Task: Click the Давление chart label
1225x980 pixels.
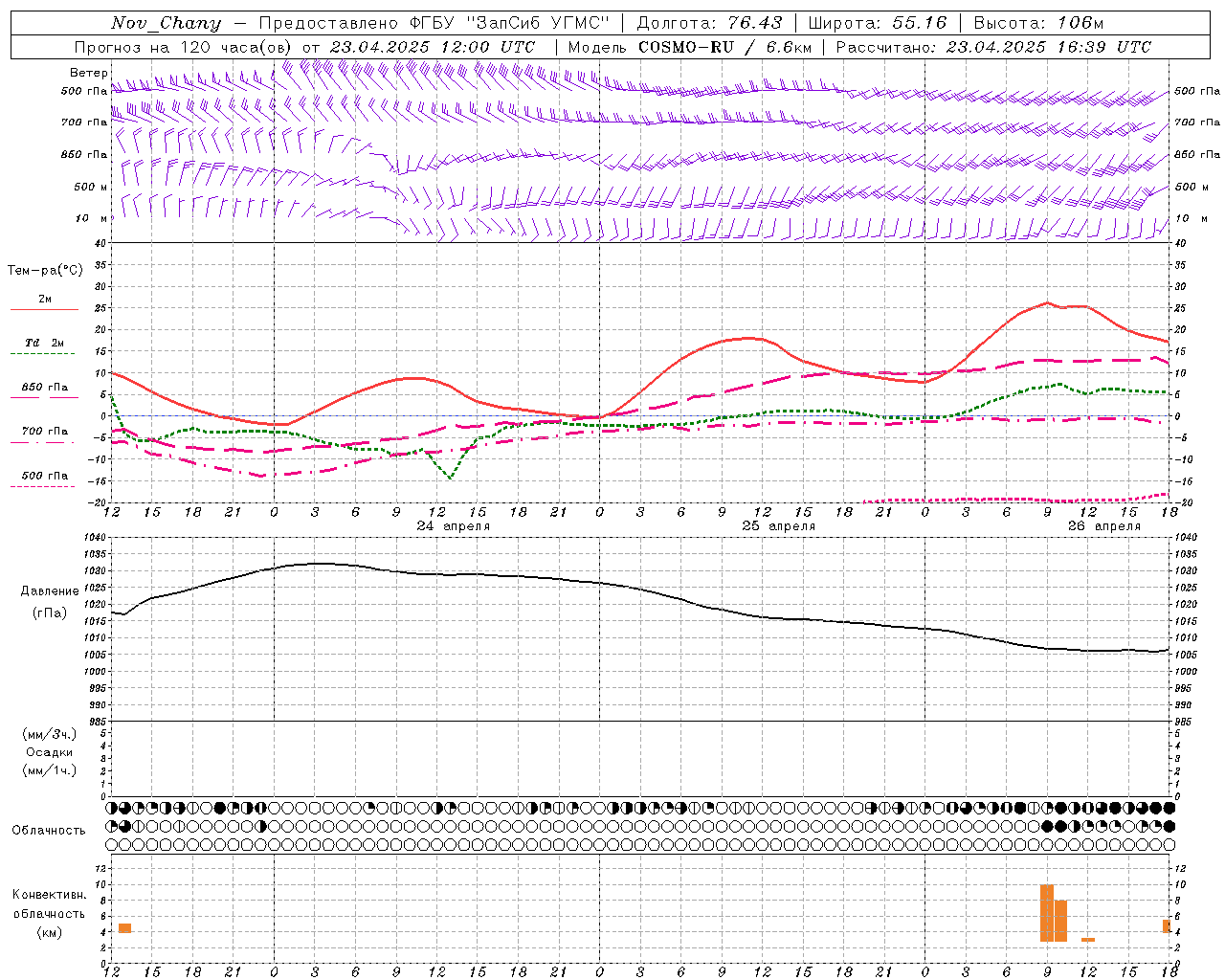Action: (50, 591)
